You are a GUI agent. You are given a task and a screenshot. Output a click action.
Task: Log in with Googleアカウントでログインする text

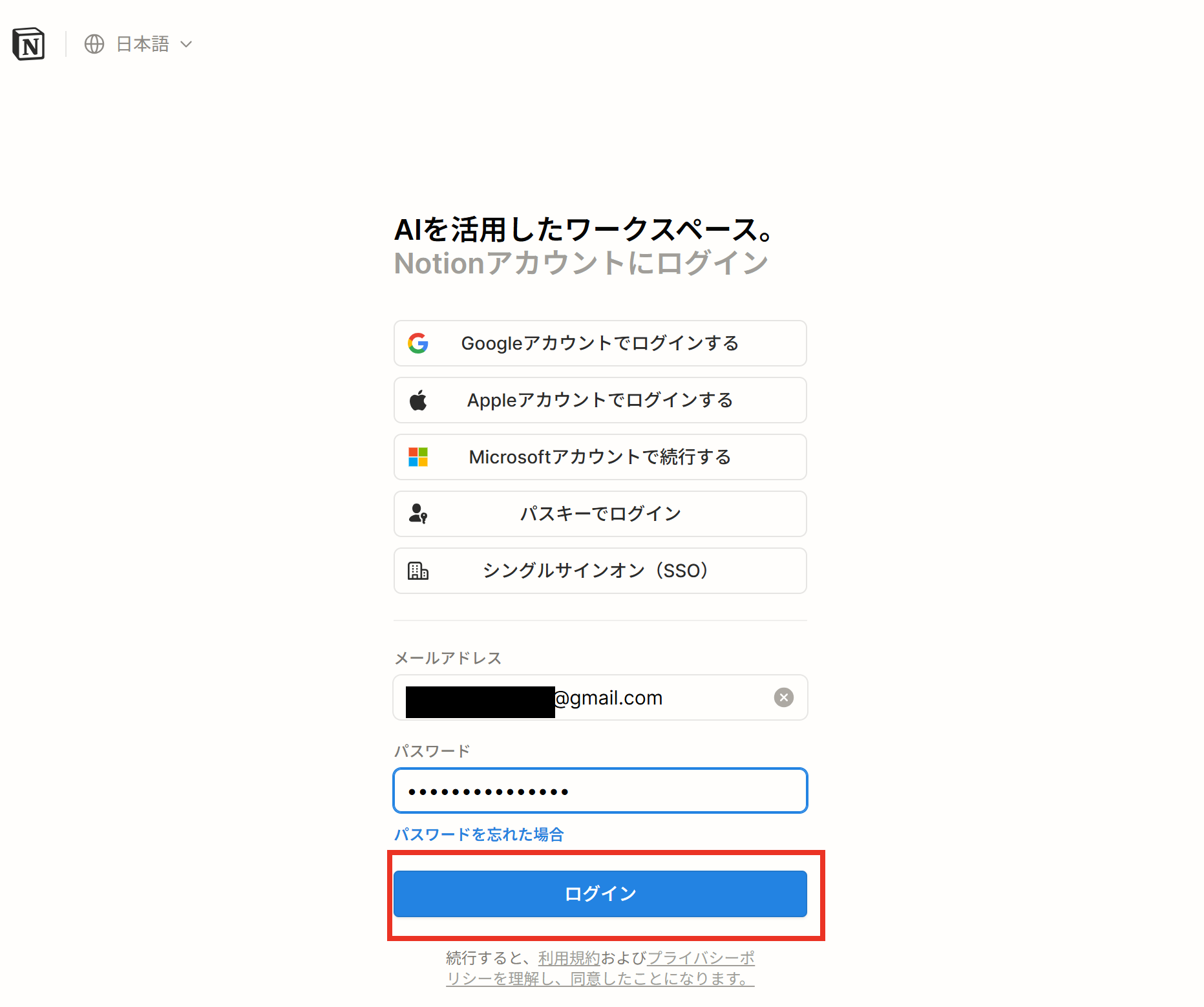[x=600, y=343]
